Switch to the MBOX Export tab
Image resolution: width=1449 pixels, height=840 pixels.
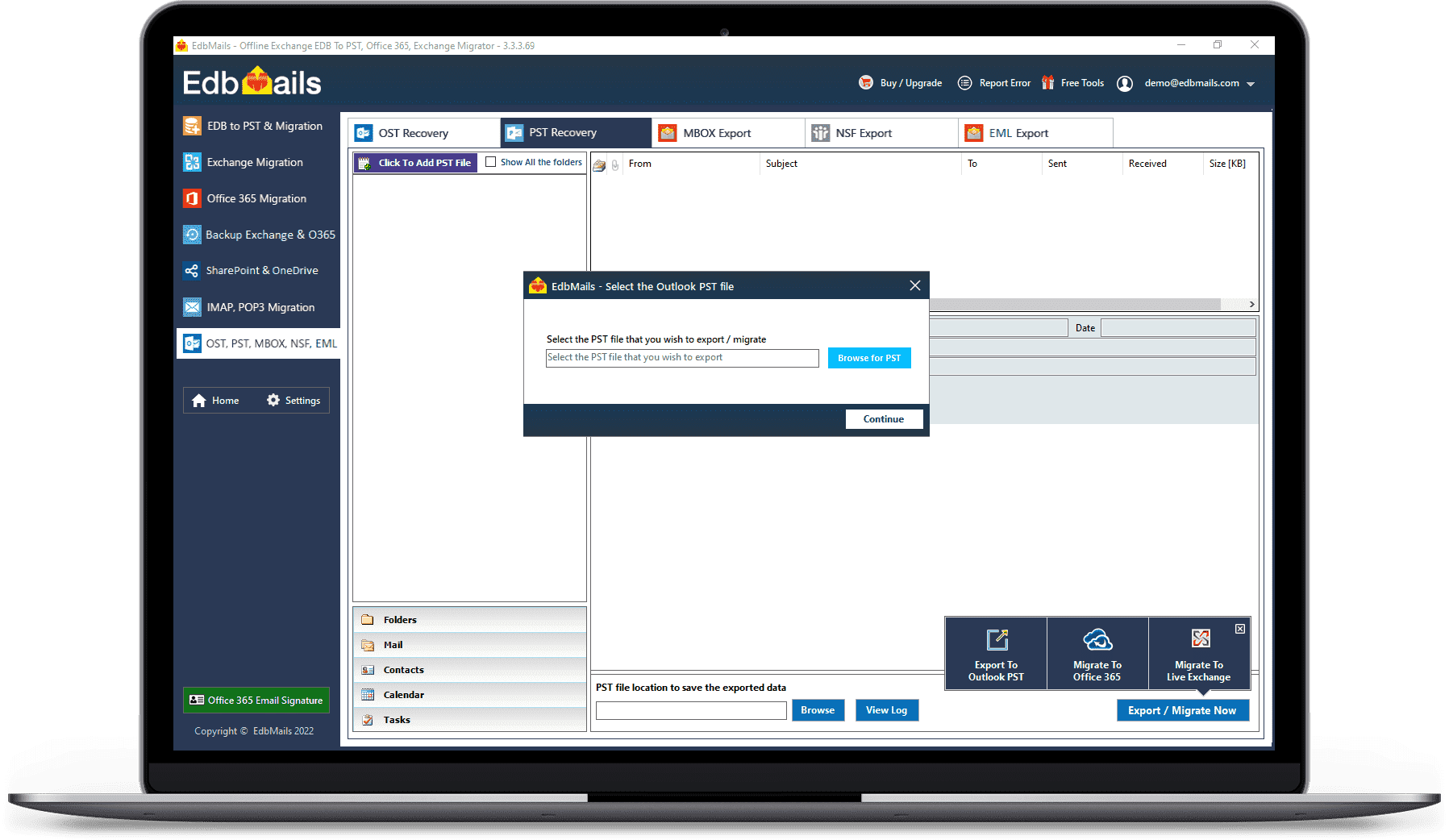coord(728,133)
